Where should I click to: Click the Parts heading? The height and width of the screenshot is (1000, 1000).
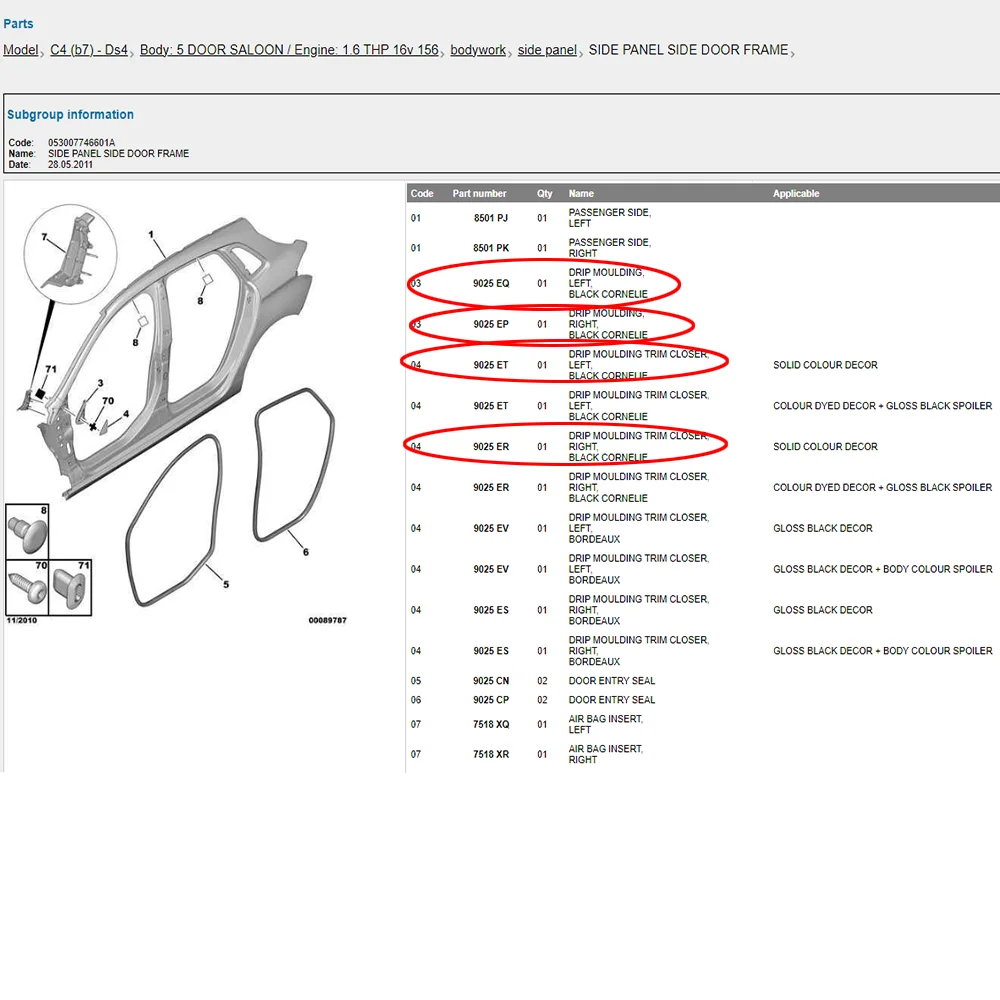(x=18, y=24)
